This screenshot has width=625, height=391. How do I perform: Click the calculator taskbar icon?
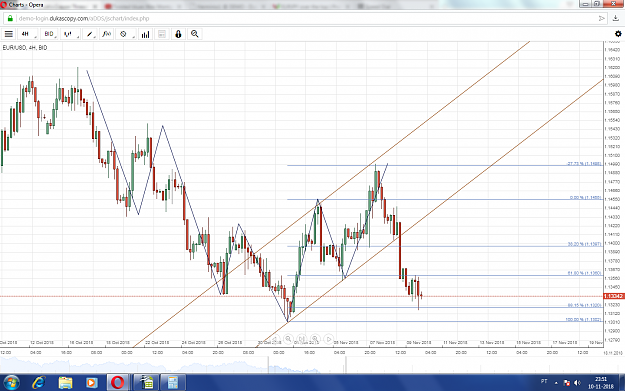click(173, 383)
